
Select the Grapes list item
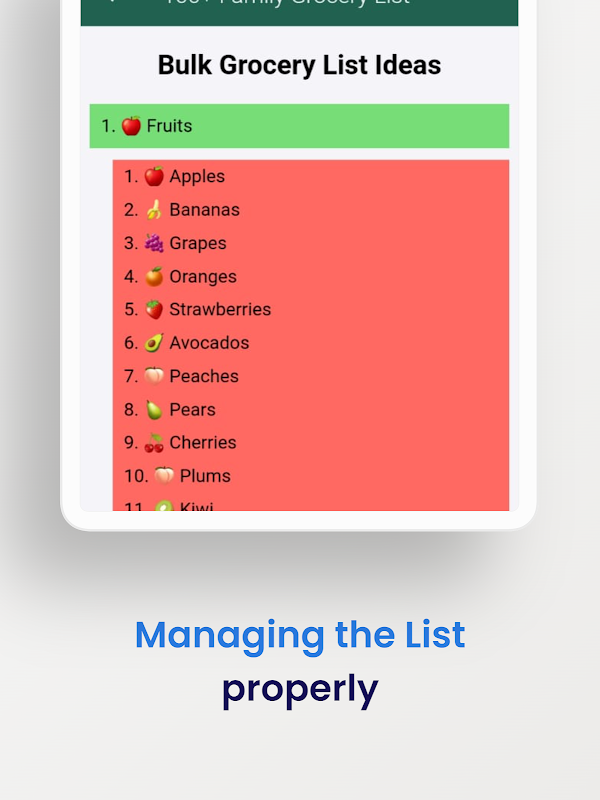311,243
